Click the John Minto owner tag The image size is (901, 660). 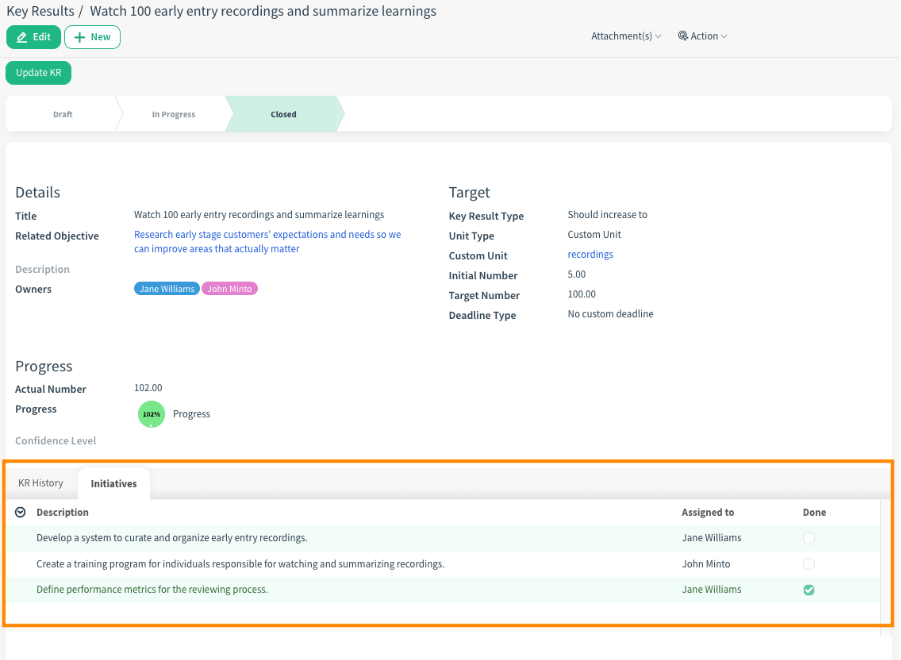(229, 289)
